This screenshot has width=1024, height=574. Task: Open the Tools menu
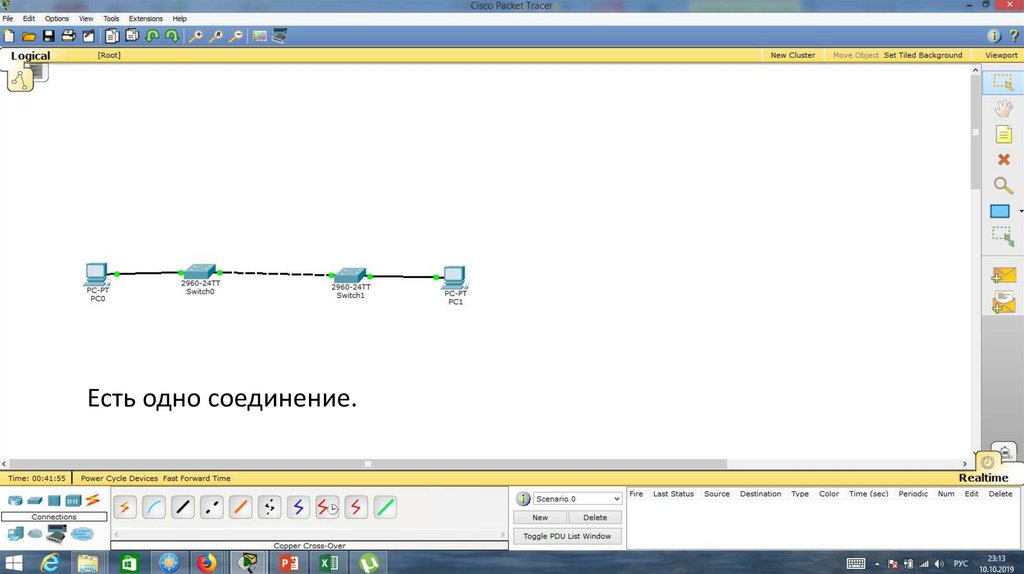(111, 18)
